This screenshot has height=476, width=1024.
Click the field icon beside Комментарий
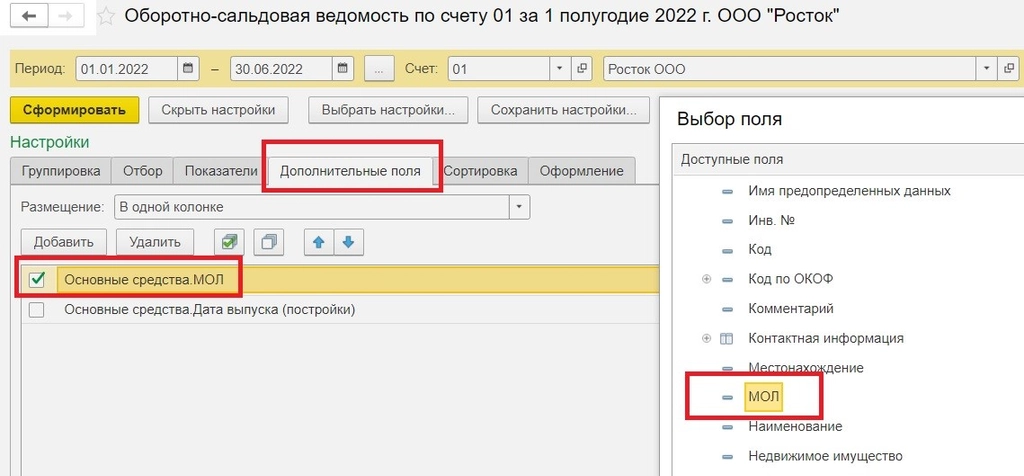(727, 309)
